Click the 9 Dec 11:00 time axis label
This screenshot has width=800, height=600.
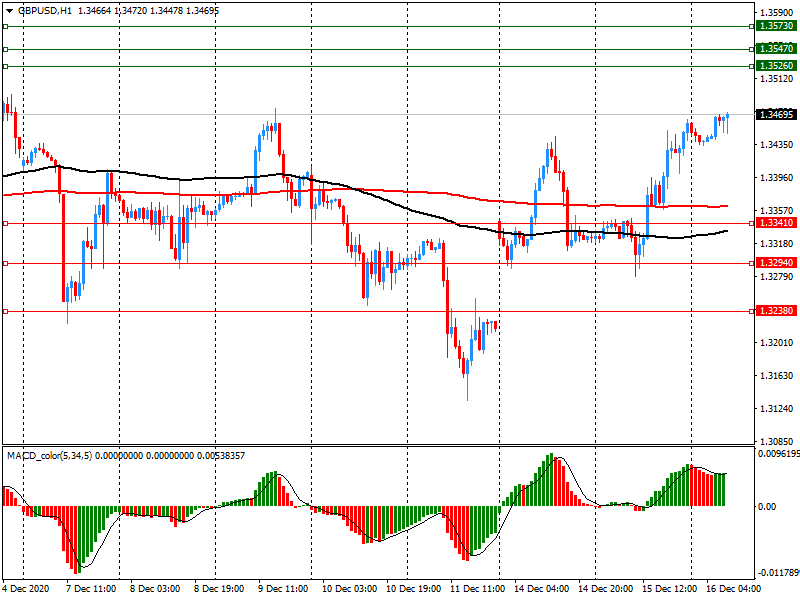pos(284,590)
